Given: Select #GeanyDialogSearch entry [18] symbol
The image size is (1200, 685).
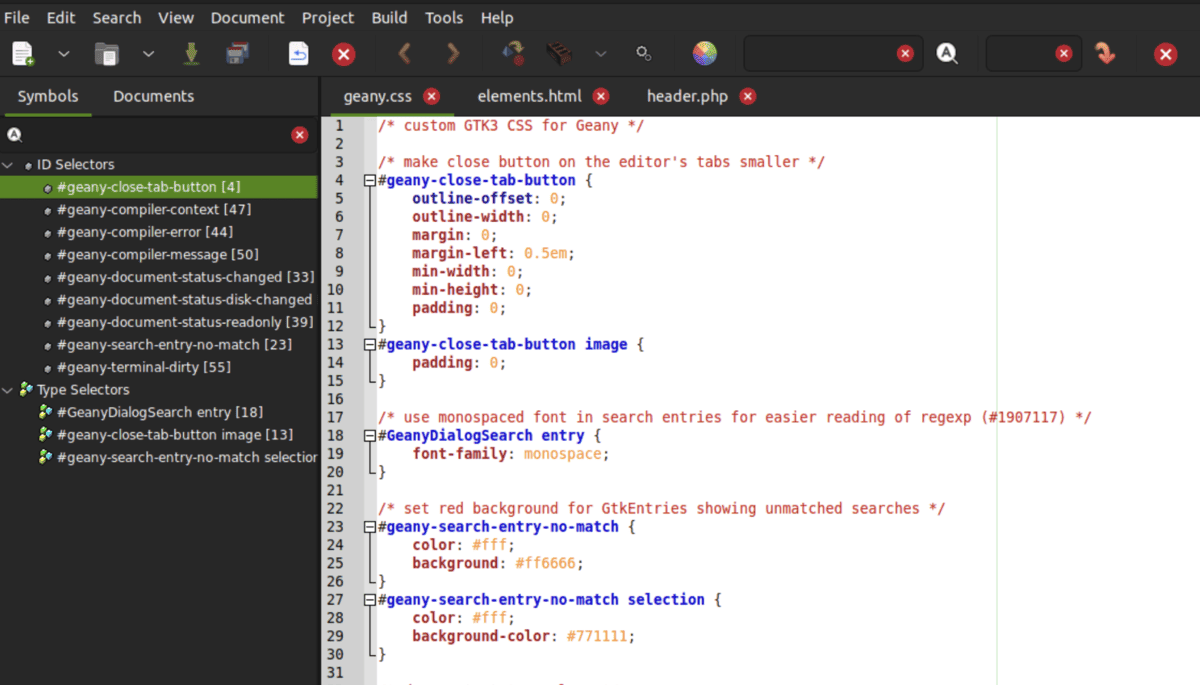Looking at the screenshot, I should [160, 412].
